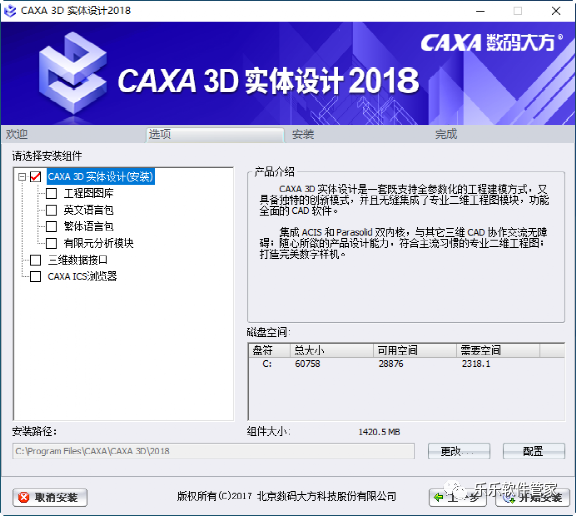Select the 有限元分析模块 tree label
This screenshot has width=576, height=516.
click(98, 243)
